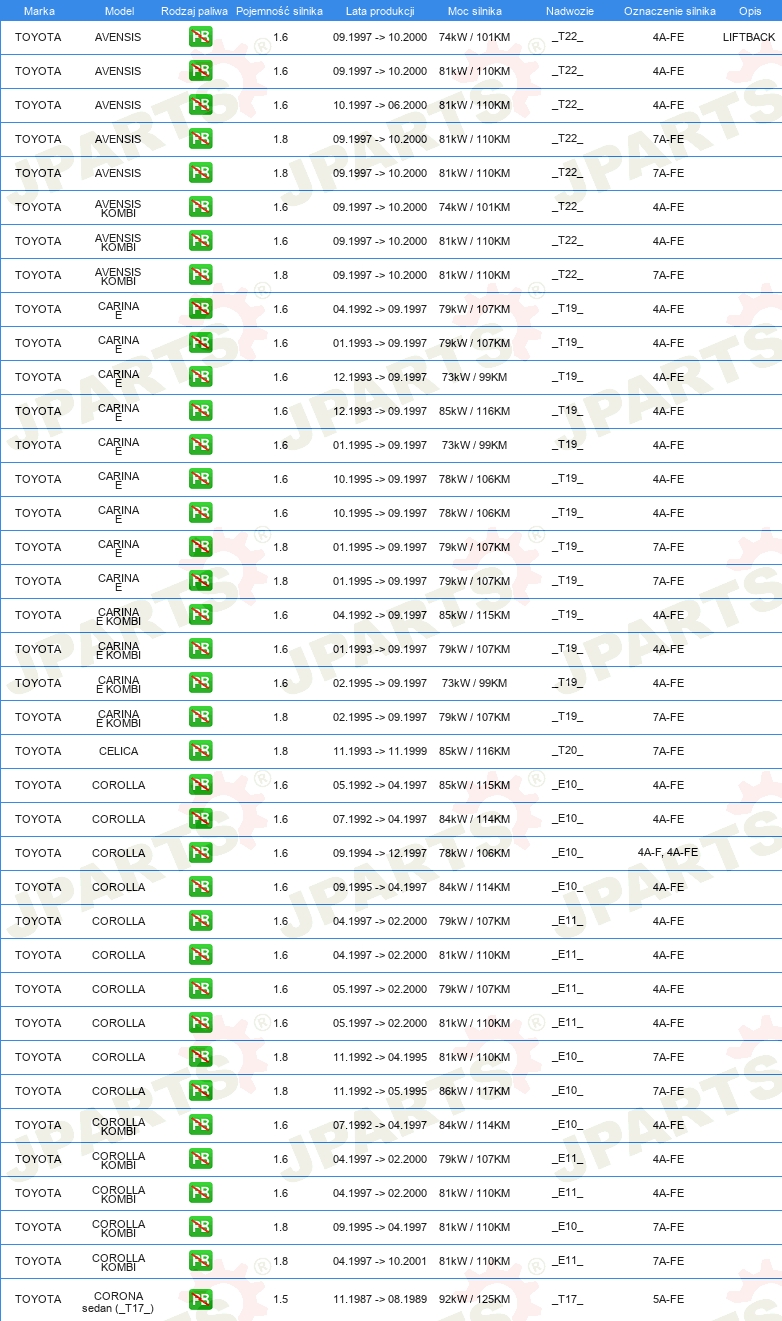The width and height of the screenshot is (782, 1321).
Task: Click the fuel icon for COROLLA 05.1997 81kW / 110KM
Action: [x=200, y=1023]
